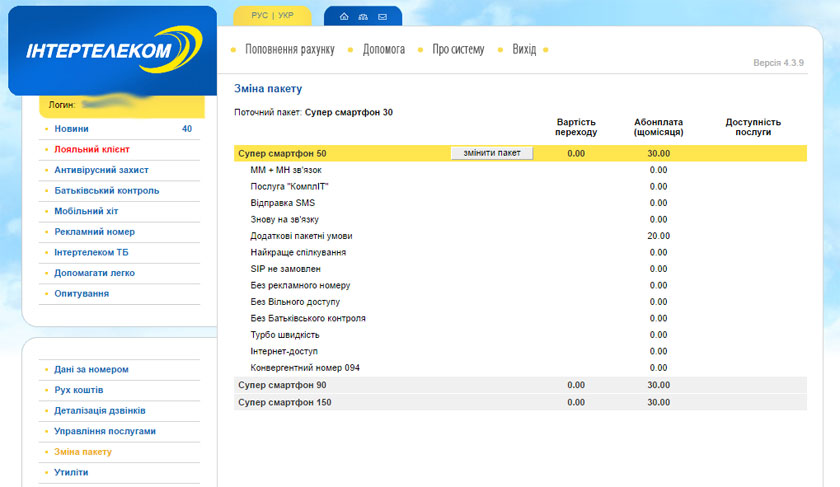Click Додаткові пакетні умови row
The width and height of the screenshot is (840, 487).
(x=520, y=236)
